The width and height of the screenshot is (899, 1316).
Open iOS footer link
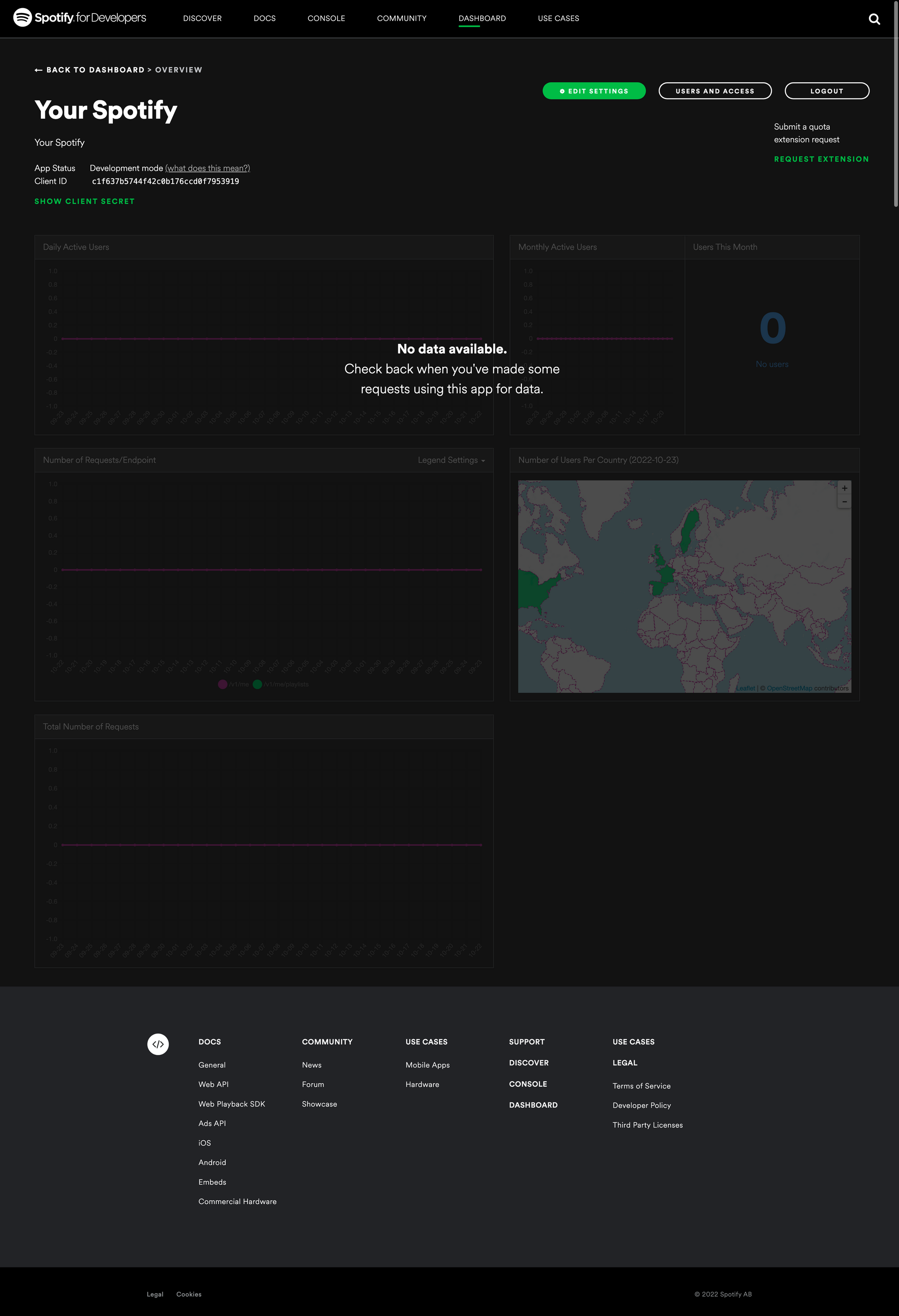pos(205,1143)
